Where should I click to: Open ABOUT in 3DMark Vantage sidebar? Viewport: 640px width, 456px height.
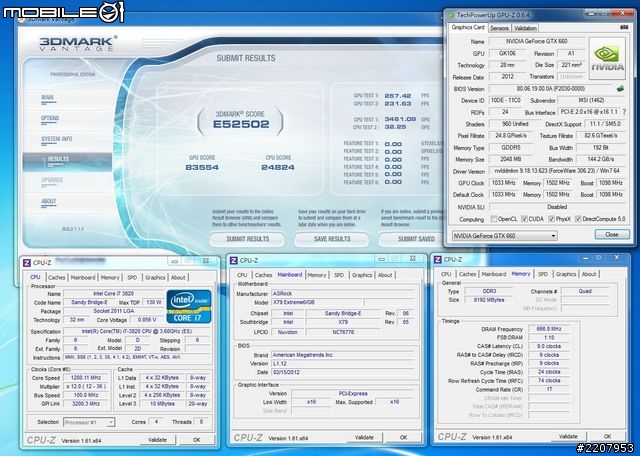click(x=49, y=202)
